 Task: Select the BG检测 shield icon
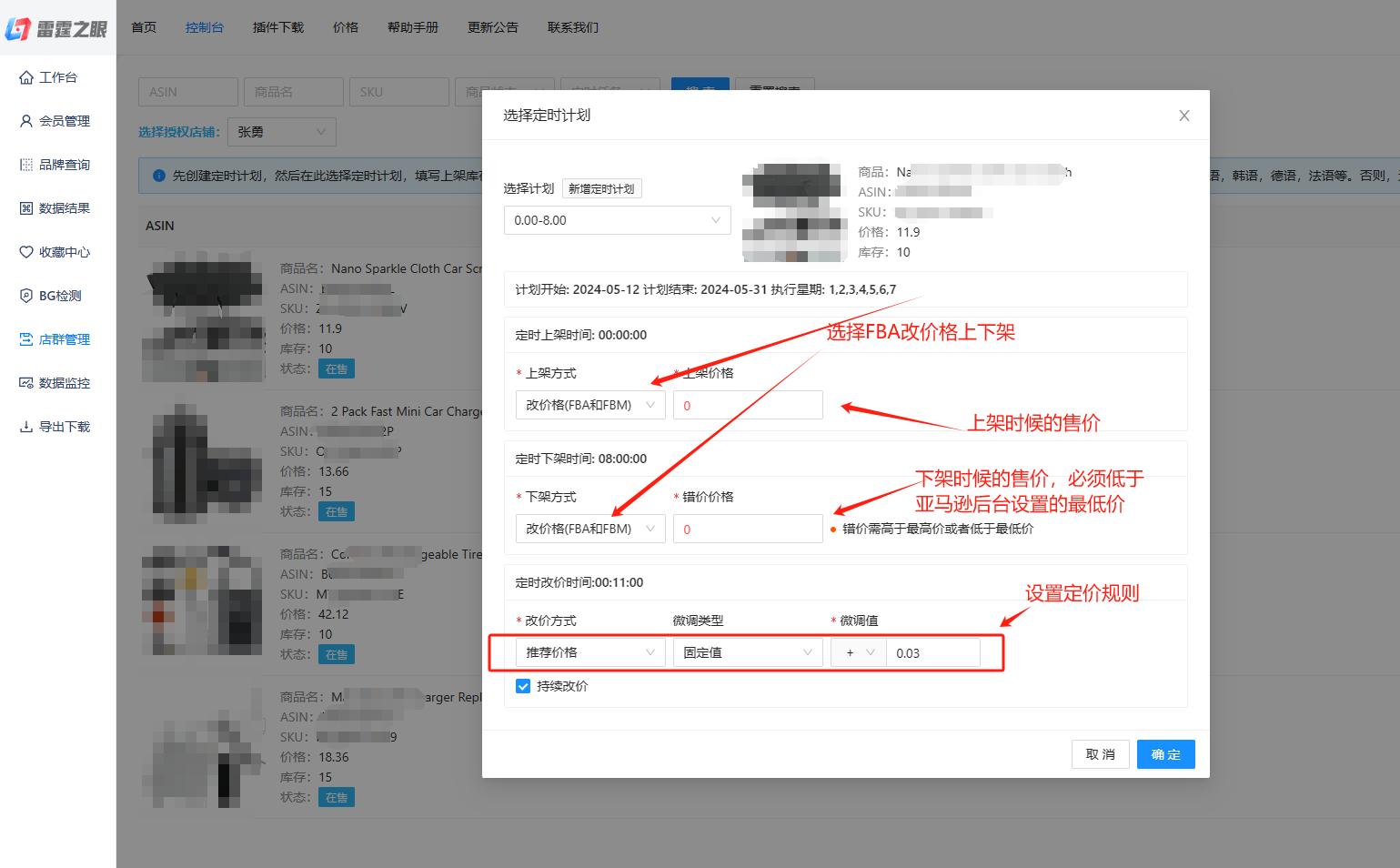(x=26, y=296)
